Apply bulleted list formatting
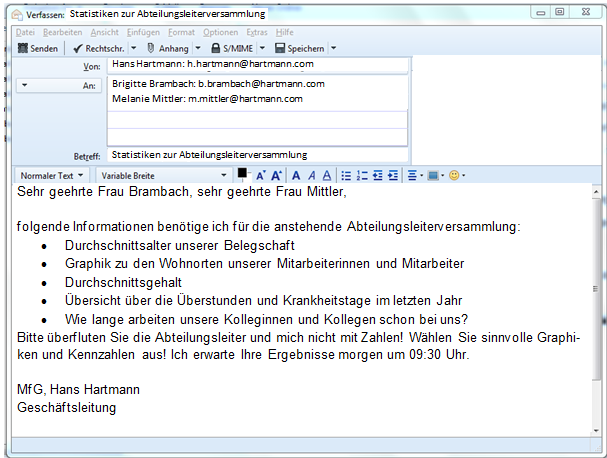The image size is (607, 458). tap(346, 176)
